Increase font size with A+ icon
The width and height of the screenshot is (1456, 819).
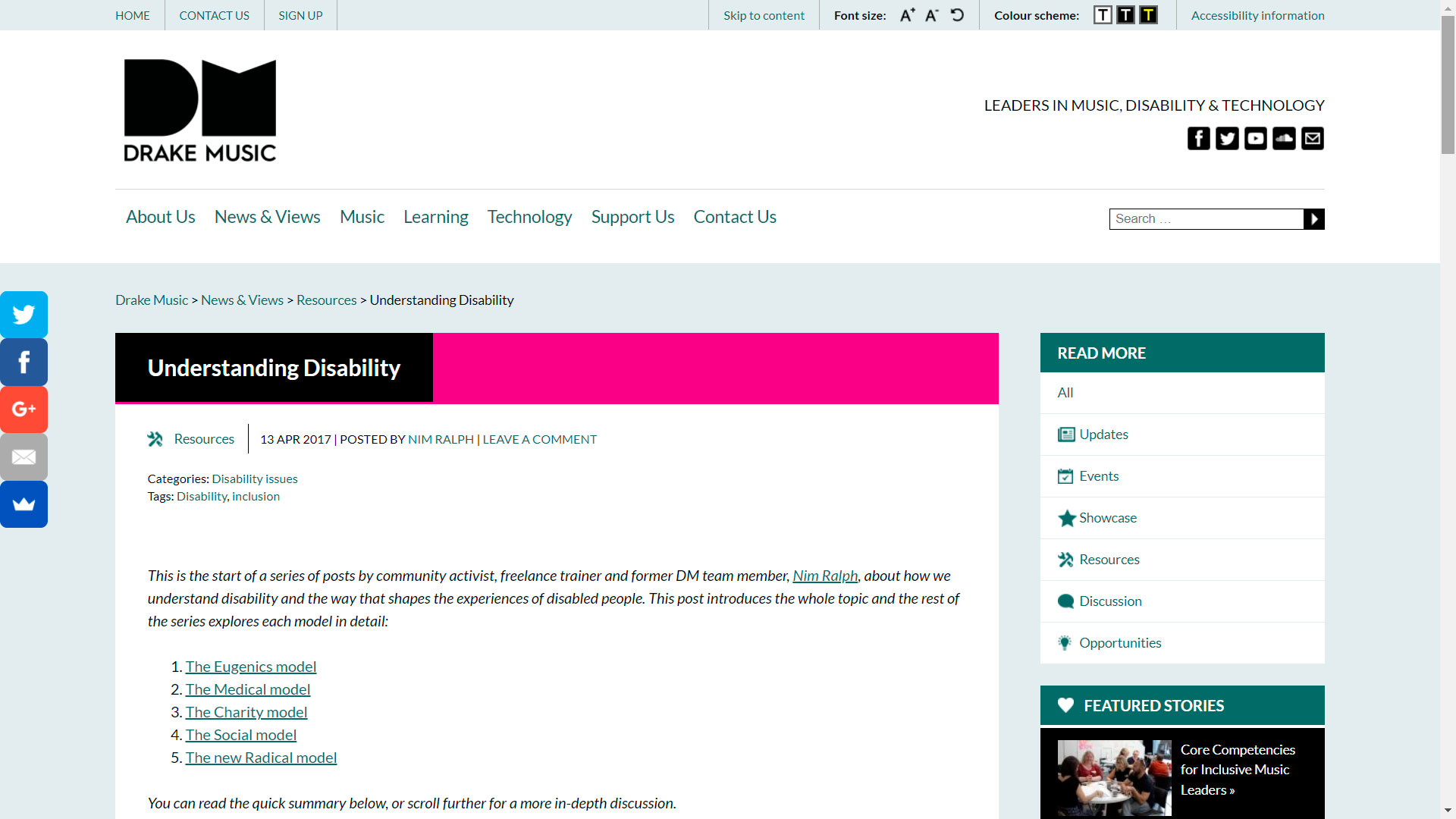907,15
